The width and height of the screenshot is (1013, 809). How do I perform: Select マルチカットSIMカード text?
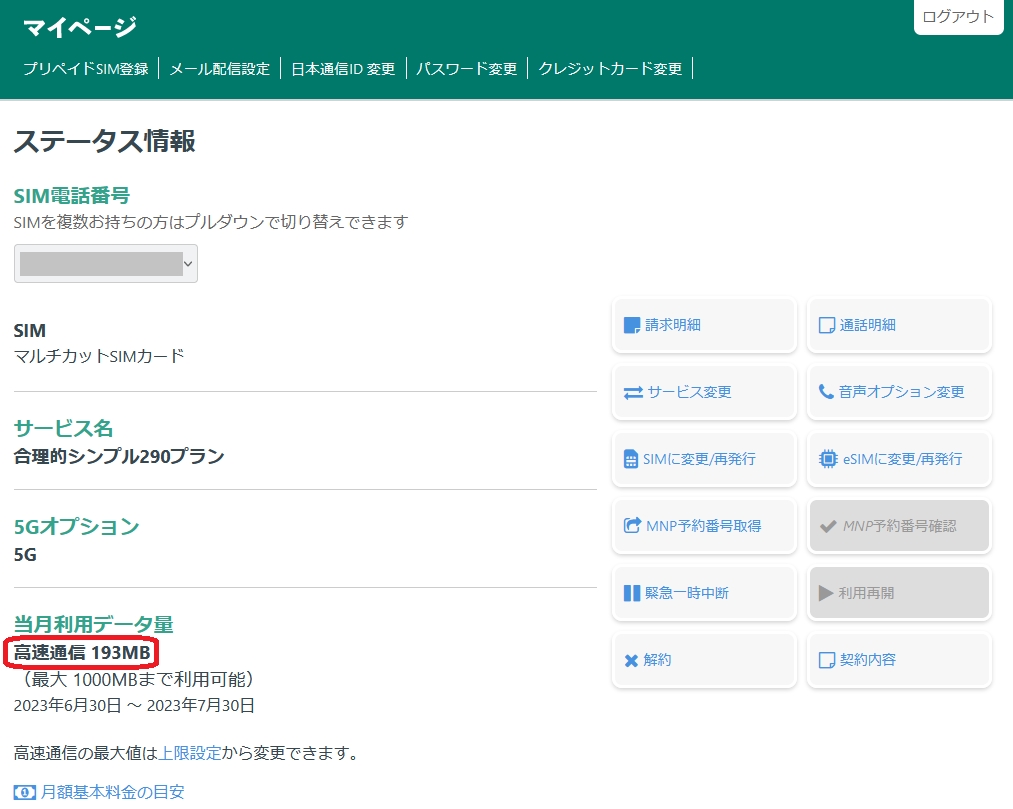(99, 356)
